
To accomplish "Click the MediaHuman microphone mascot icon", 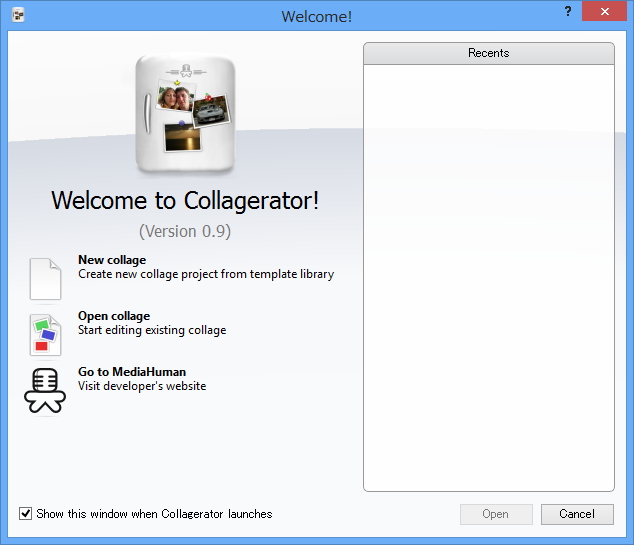I will (x=45, y=390).
